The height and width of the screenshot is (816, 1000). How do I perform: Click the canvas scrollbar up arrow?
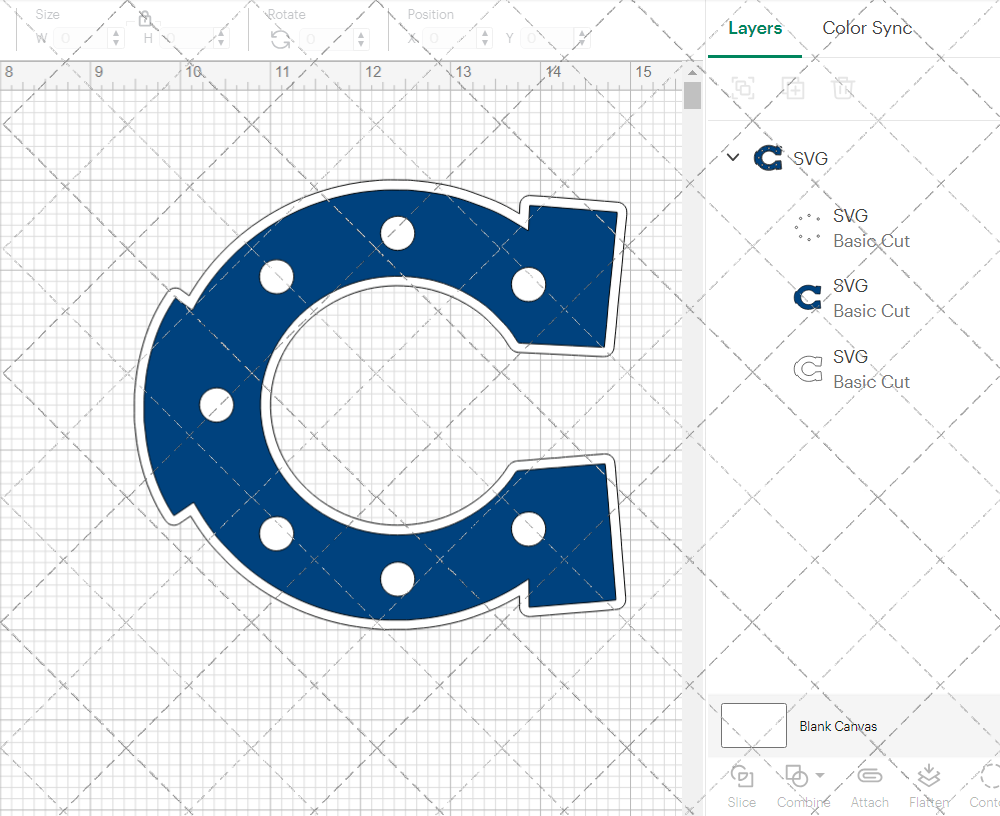(x=693, y=72)
